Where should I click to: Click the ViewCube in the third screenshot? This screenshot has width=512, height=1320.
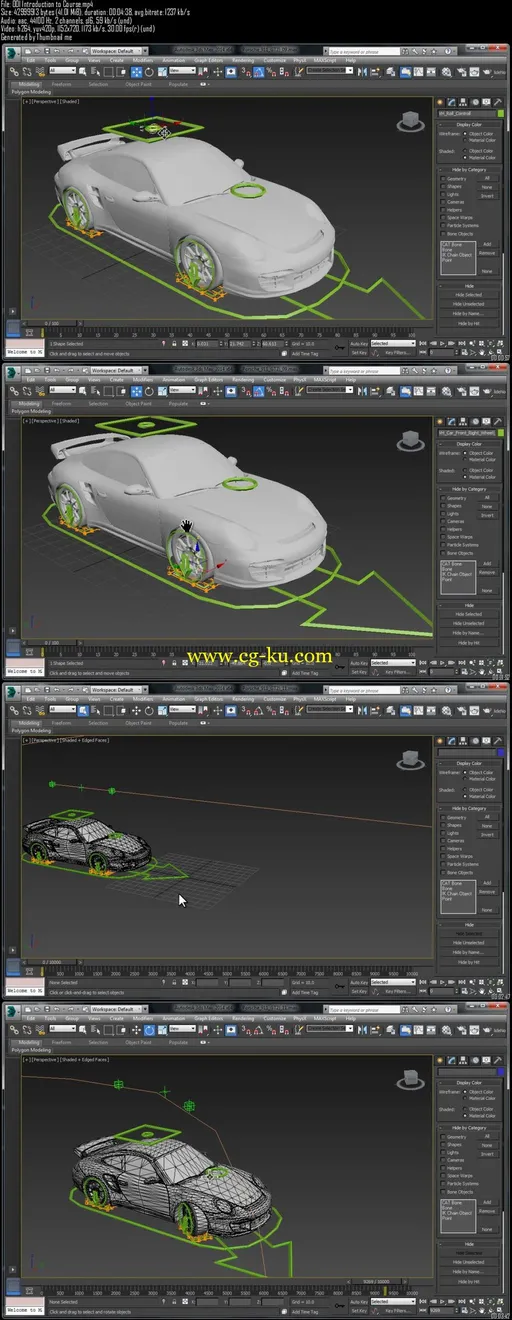[409, 761]
